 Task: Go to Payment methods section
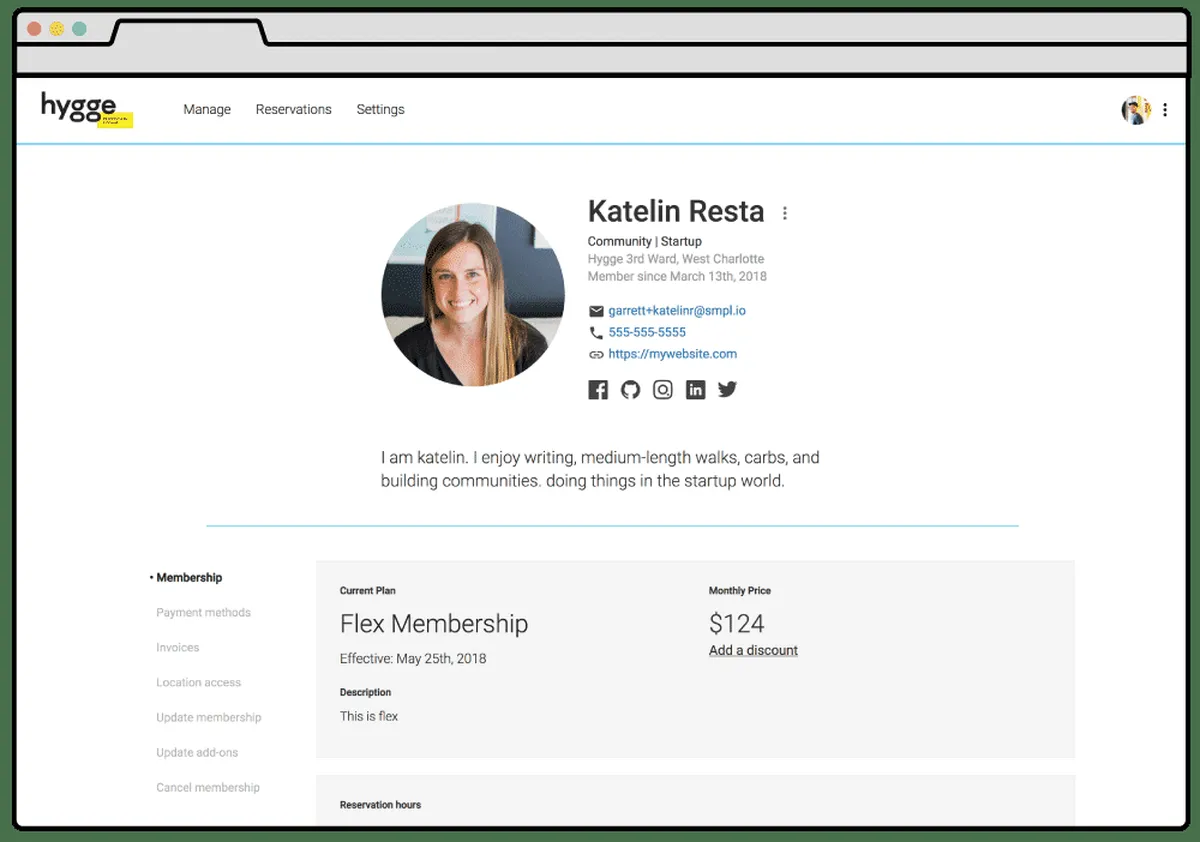[203, 613]
